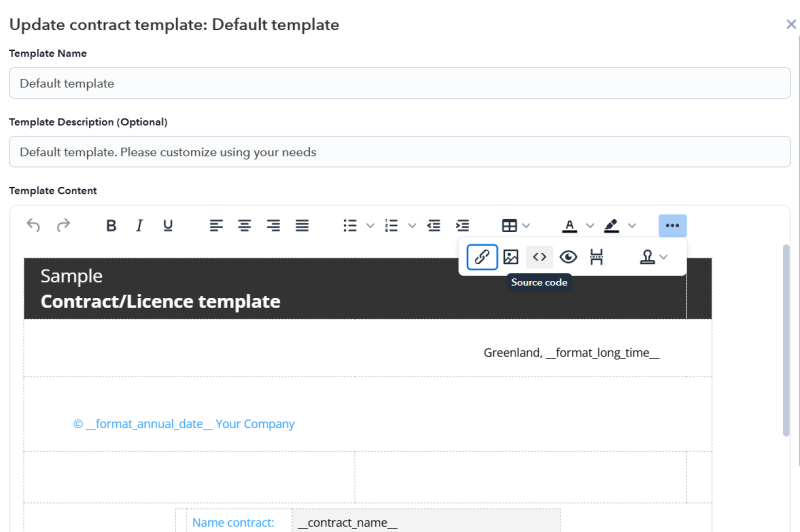Viewport: 800px width, 532px height.
Task: Decrease the indent
Action: pos(434,225)
